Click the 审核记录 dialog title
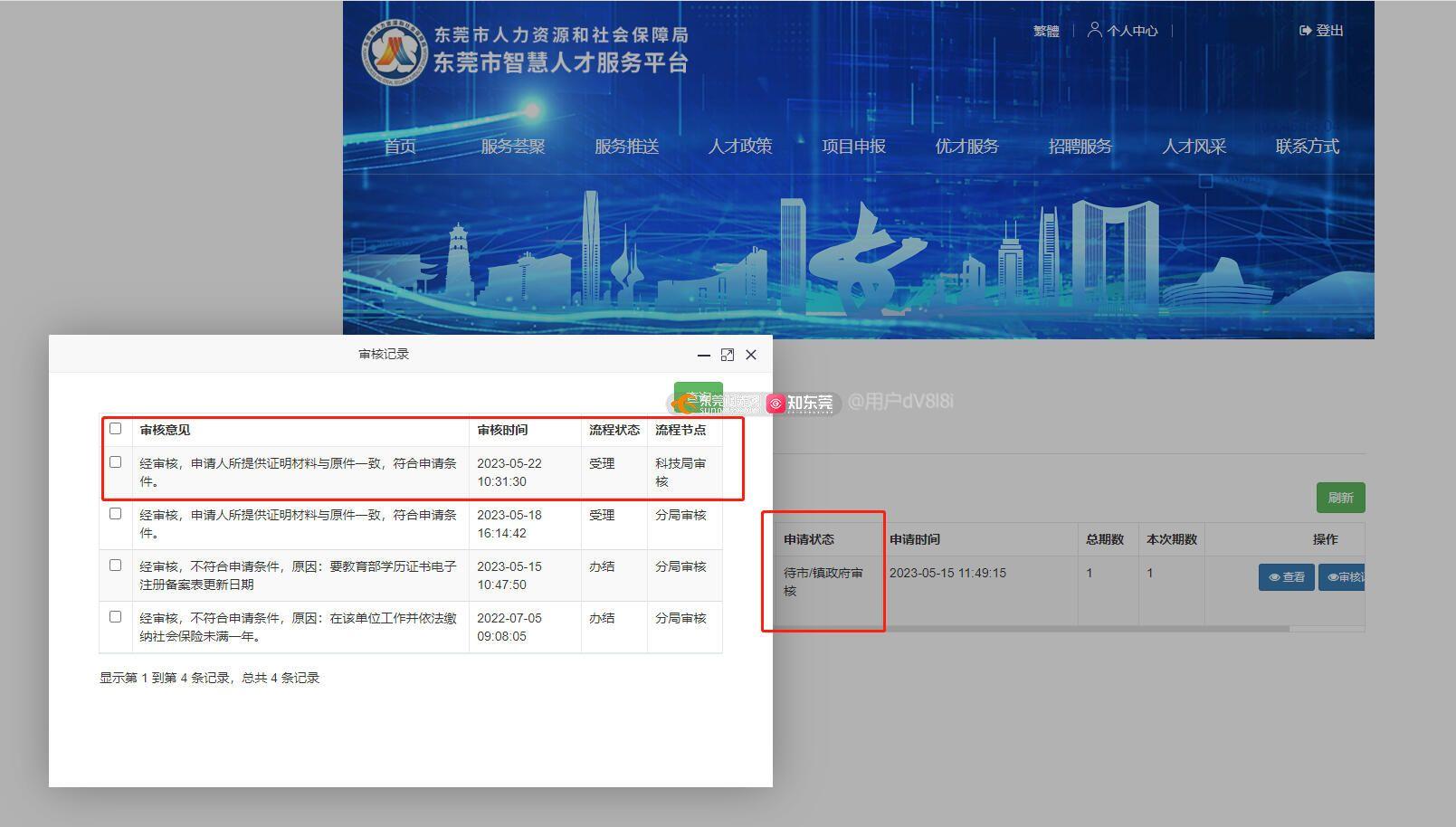This screenshot has width=1456, height=827. (x=384, y=355)
